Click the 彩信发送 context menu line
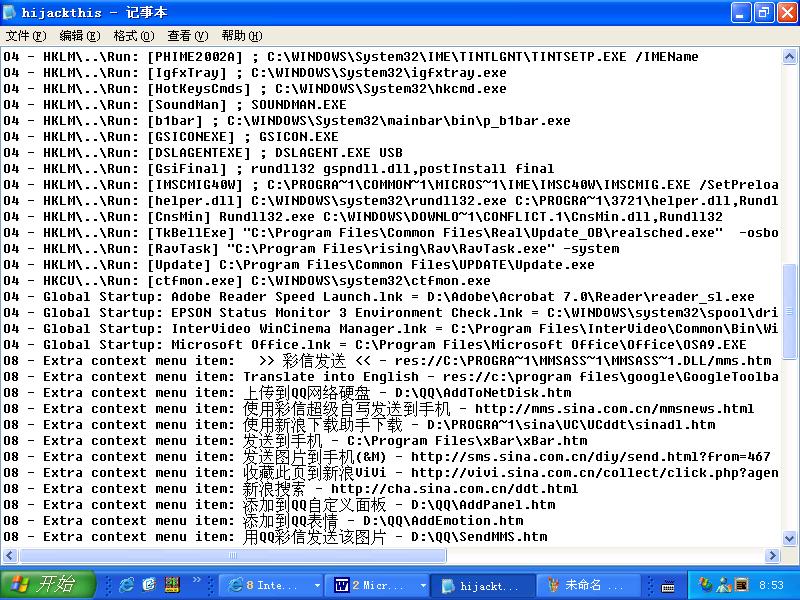 click(x=387, y=361)
